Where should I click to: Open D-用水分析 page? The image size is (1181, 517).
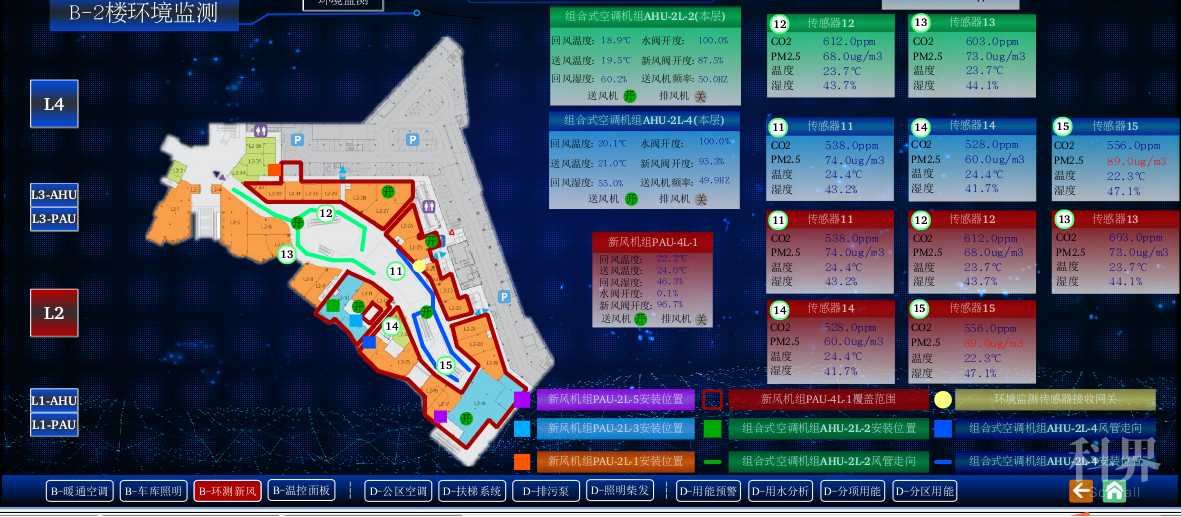coord(781,491)
